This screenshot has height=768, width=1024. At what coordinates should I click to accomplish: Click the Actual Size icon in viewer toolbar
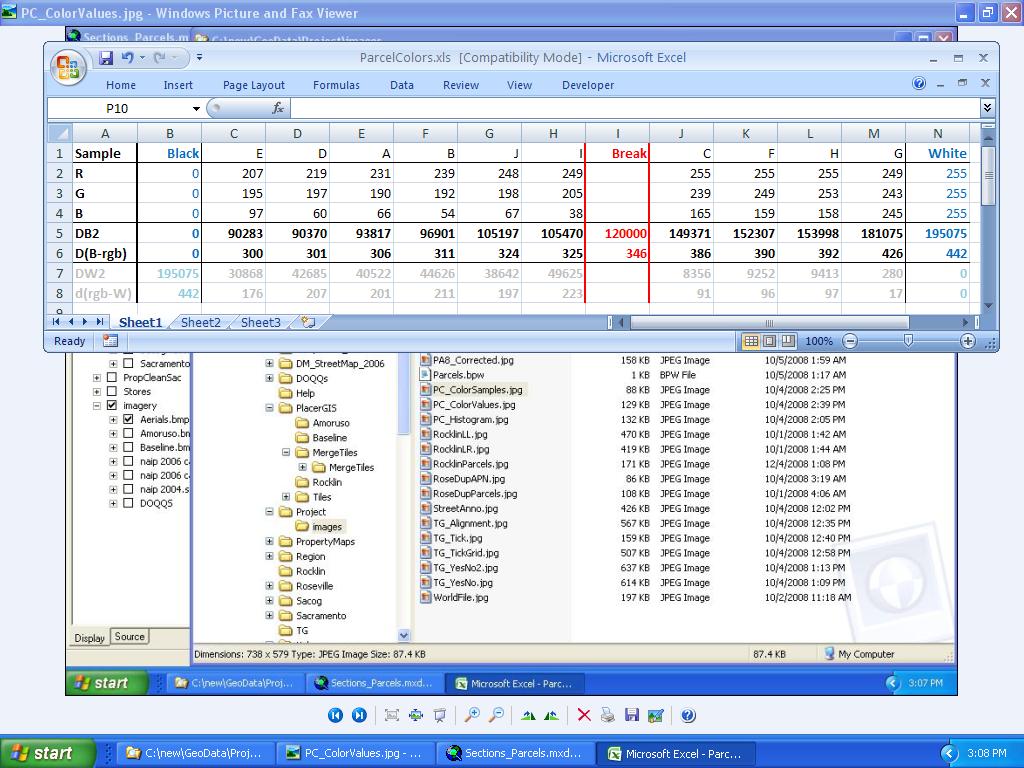(415, 715)
